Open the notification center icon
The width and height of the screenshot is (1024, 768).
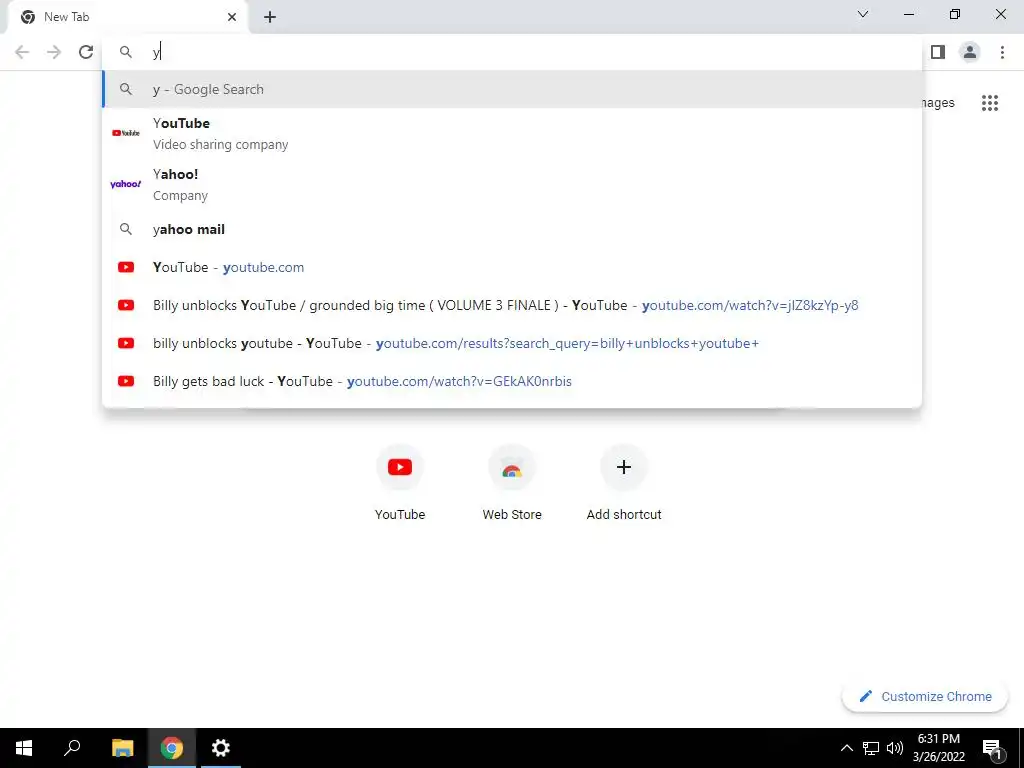click(992, 748)
